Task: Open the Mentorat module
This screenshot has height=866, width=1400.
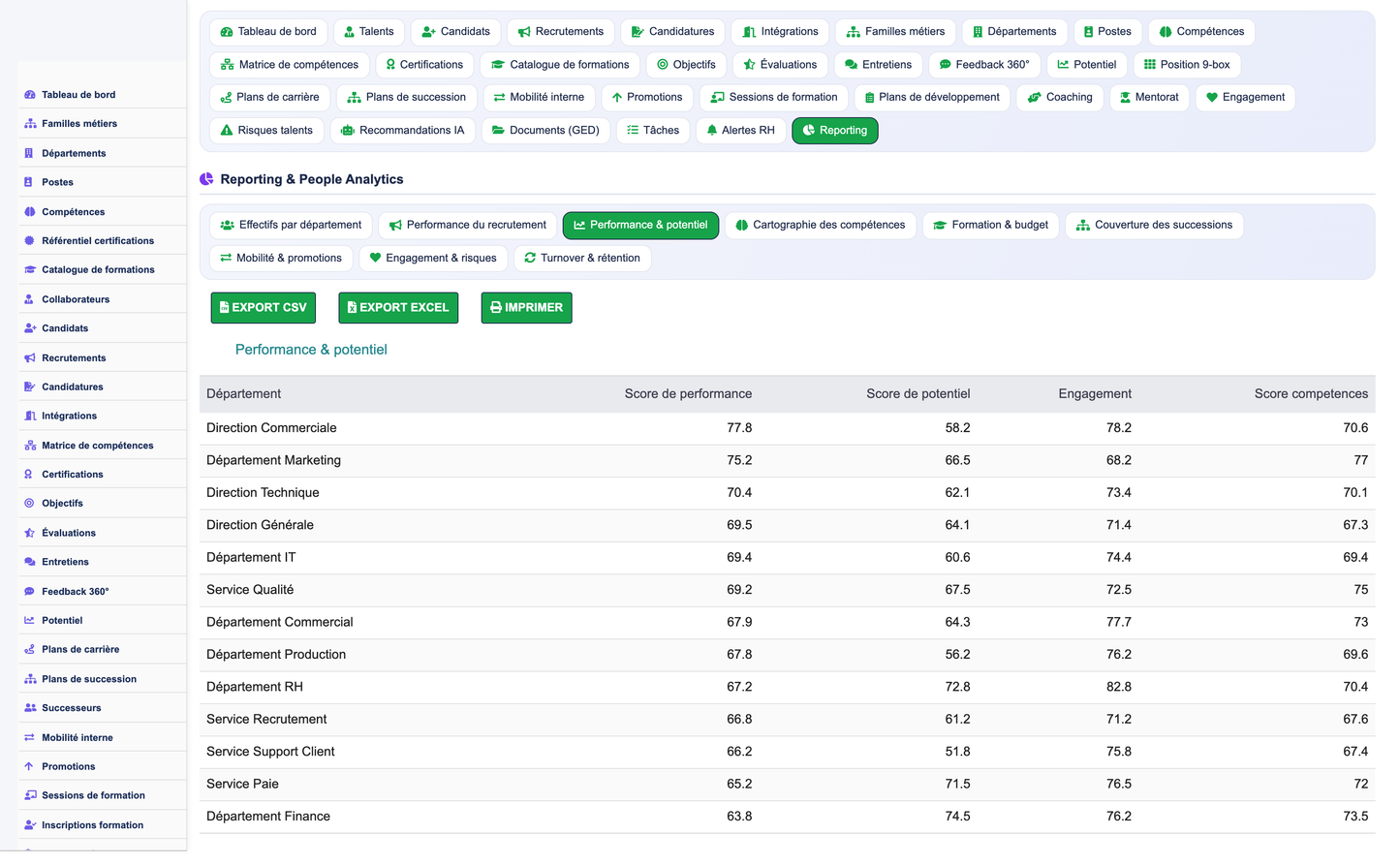Action: (x=1149, y=98)
